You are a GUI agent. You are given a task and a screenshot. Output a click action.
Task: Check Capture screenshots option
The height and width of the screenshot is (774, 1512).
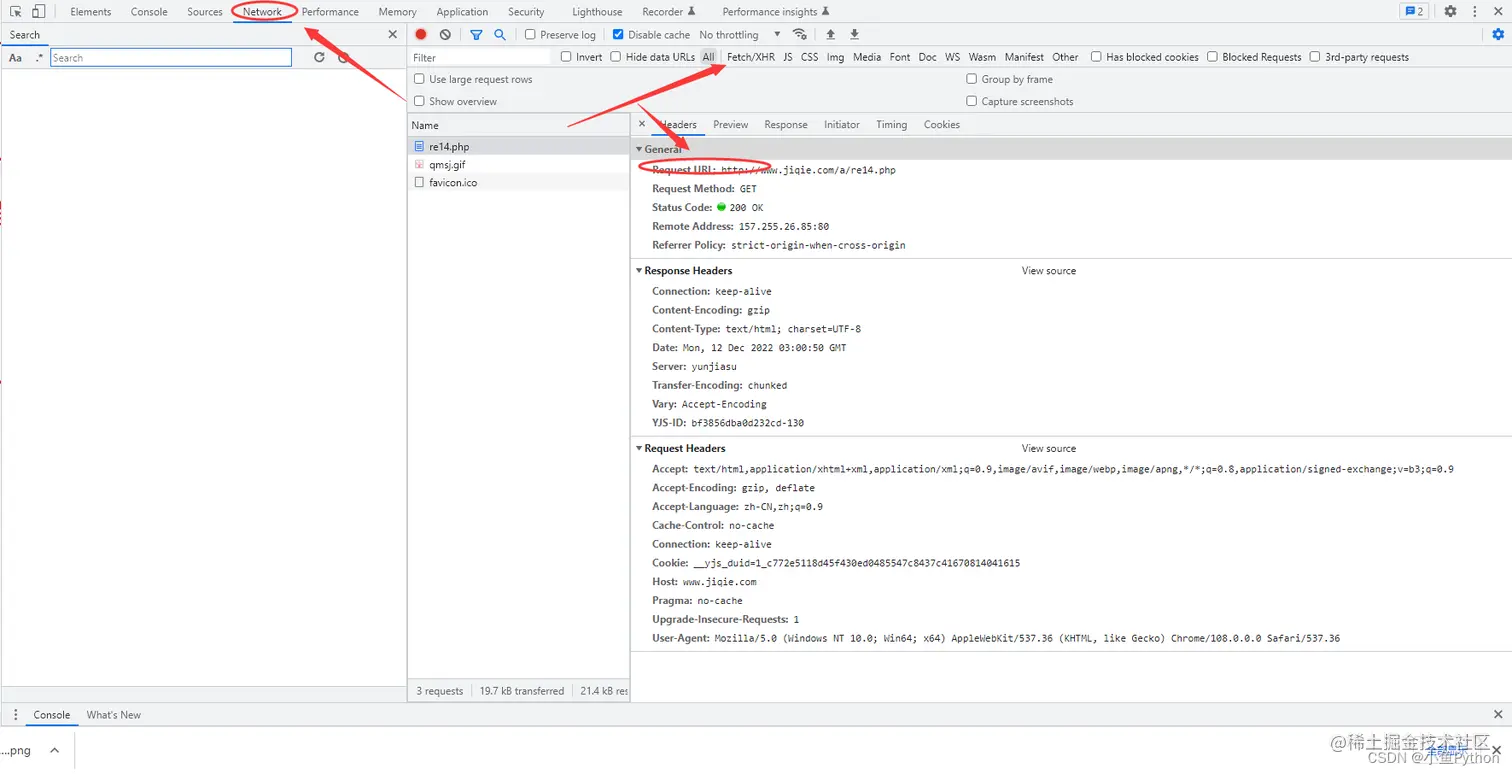click(x=972, y=101)
